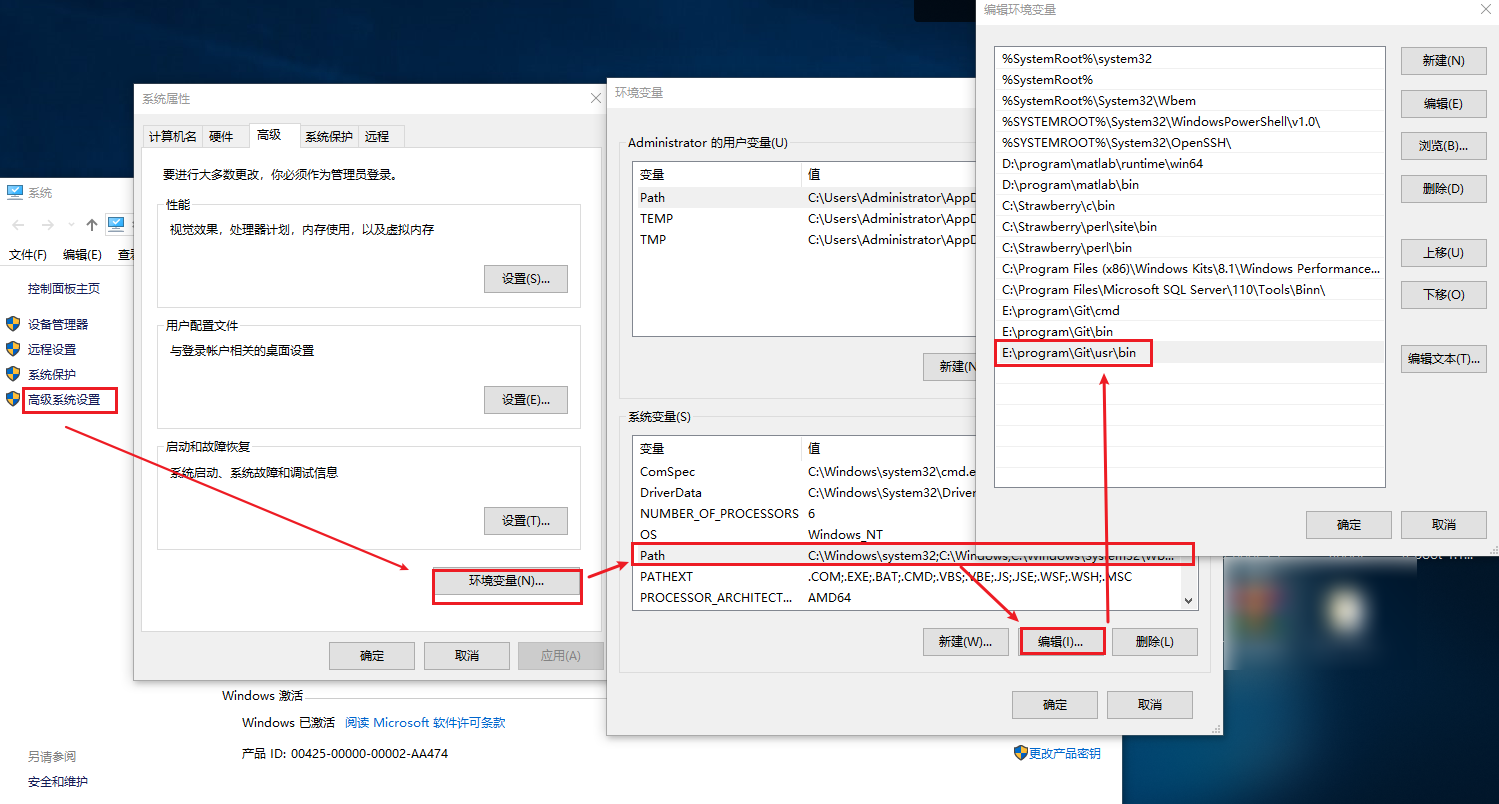Select user variable TEMP row

coord(805,218)
